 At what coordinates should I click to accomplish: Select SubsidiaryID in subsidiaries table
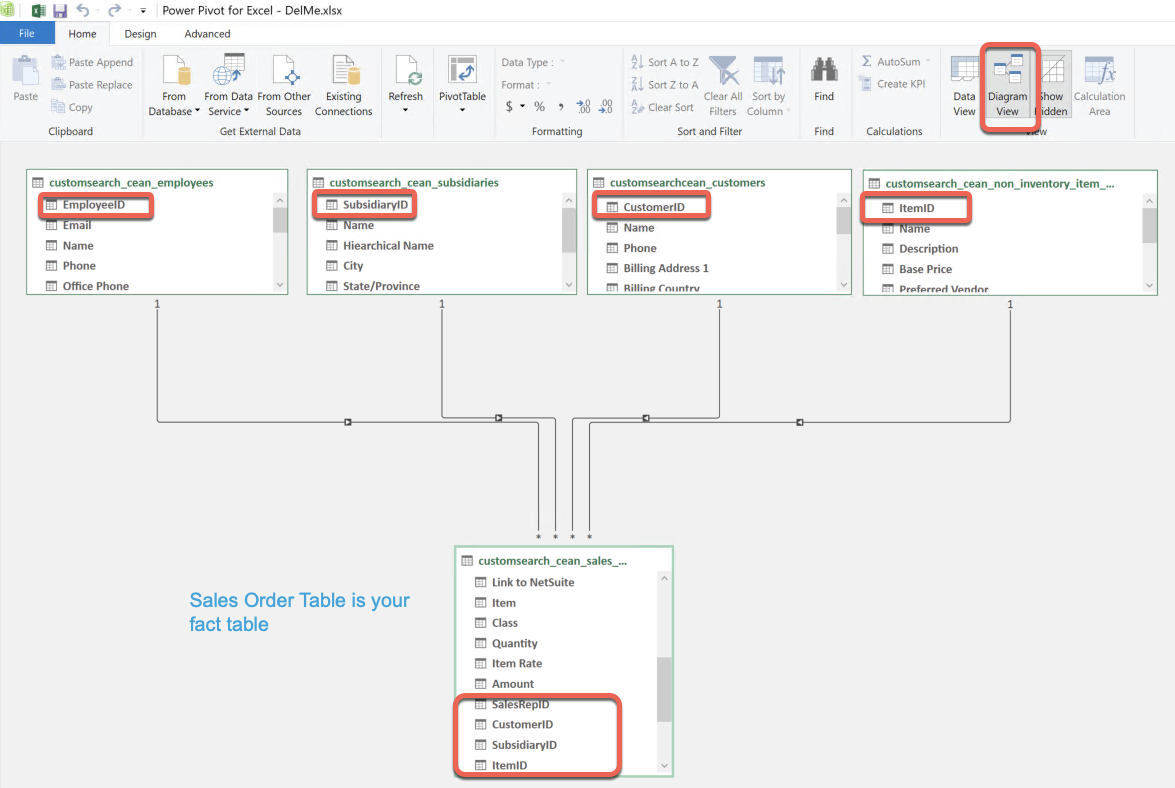coord(375,204)
